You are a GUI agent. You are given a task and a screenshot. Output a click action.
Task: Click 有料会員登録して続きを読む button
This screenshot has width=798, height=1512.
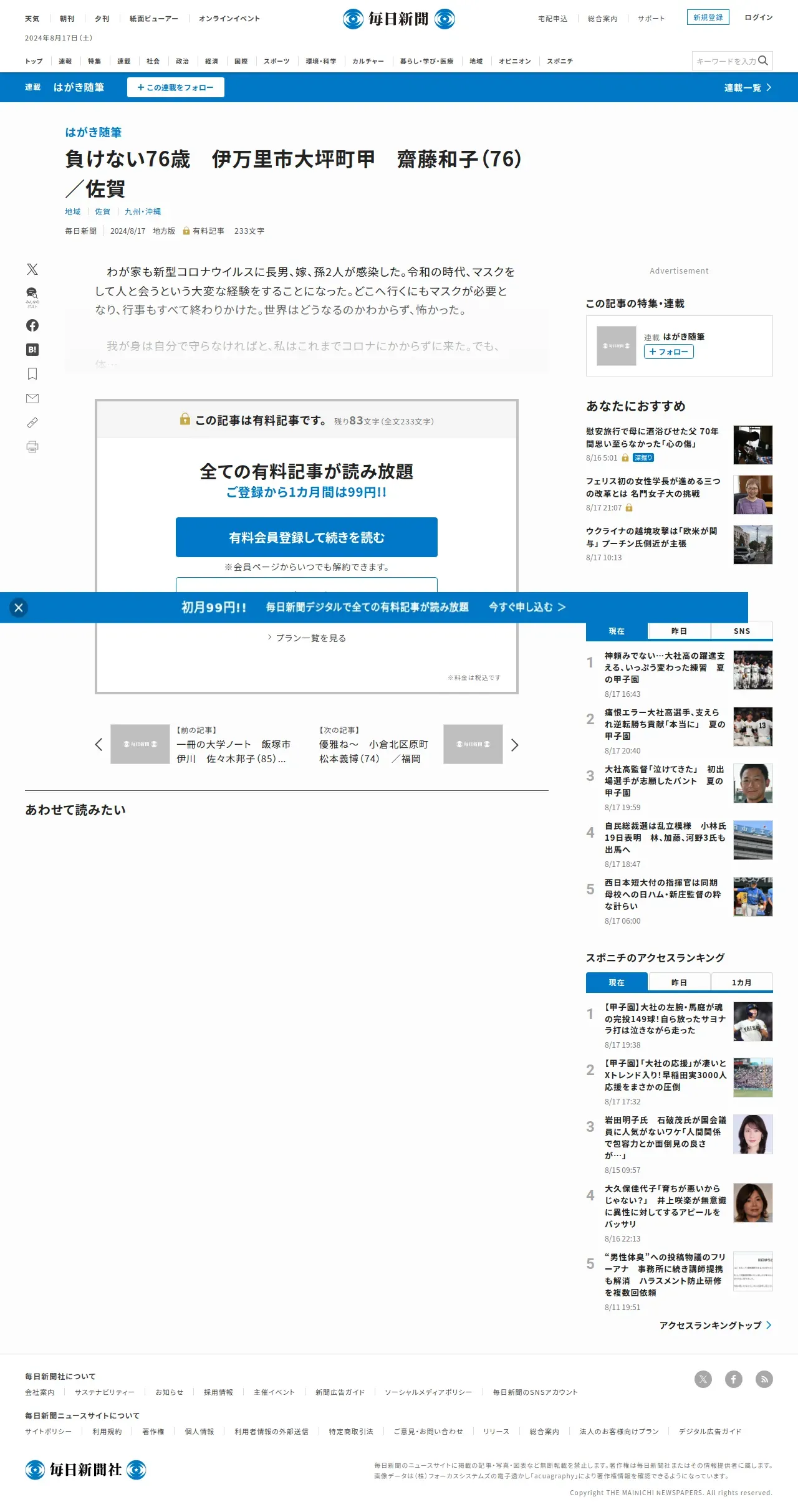307,537
